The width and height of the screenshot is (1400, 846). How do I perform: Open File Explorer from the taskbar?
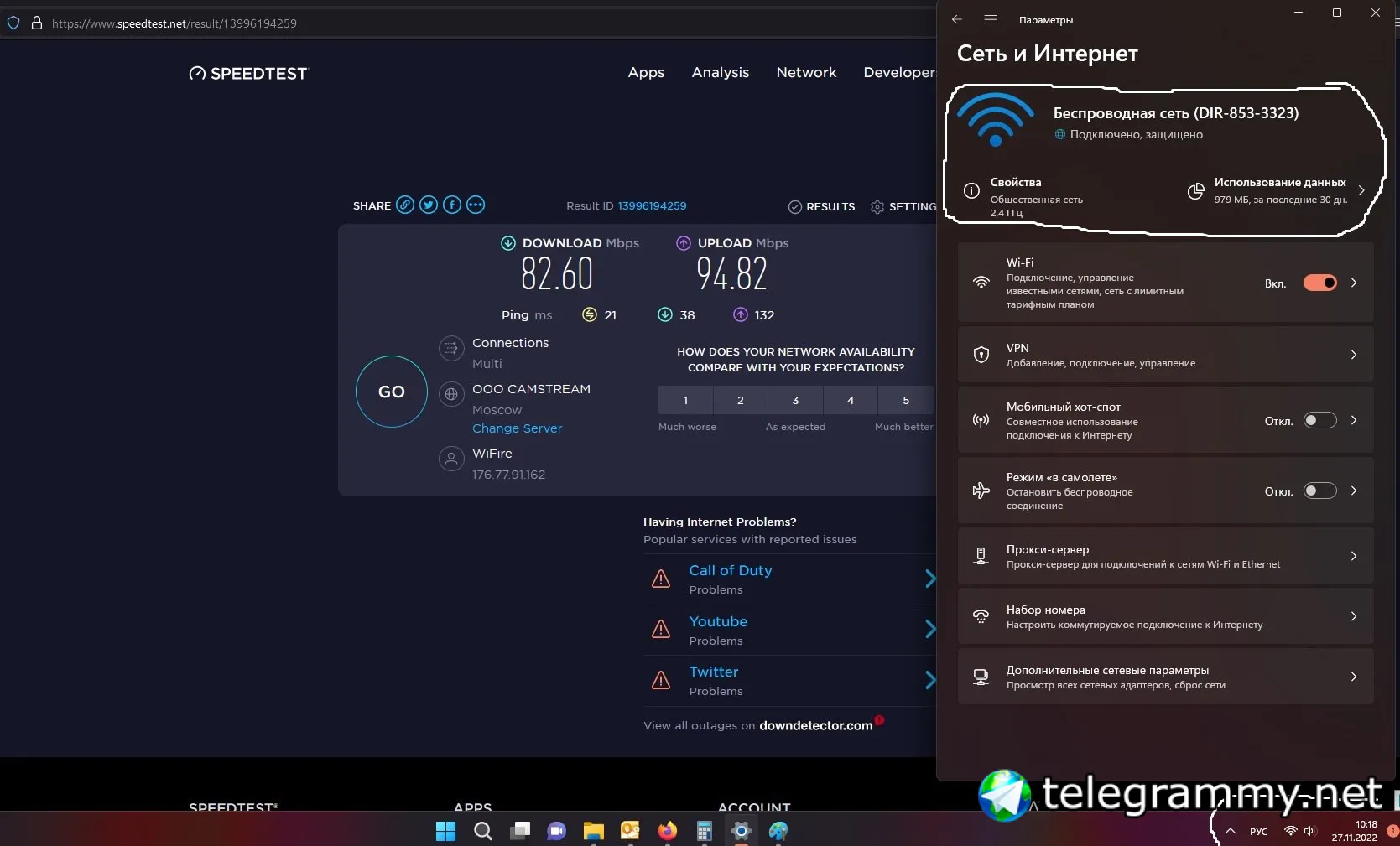point(594,831)
